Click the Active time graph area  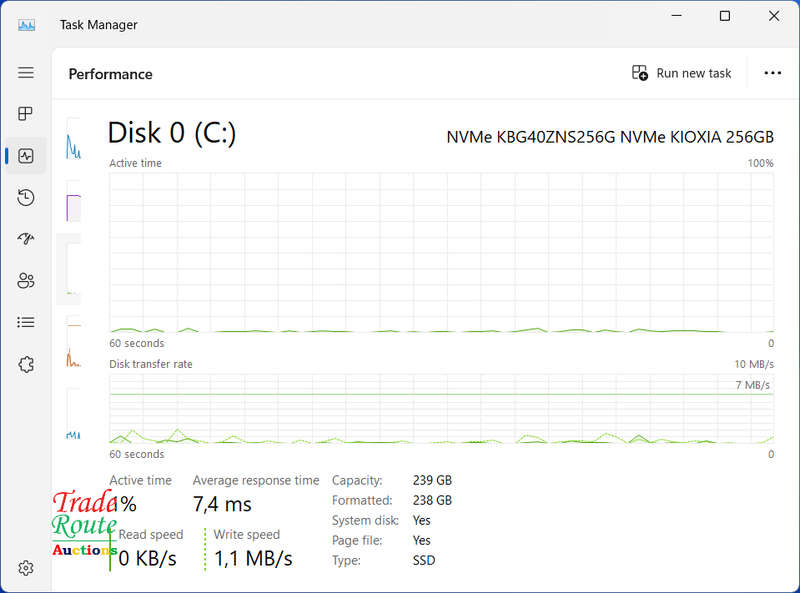(x=441, y=253)
